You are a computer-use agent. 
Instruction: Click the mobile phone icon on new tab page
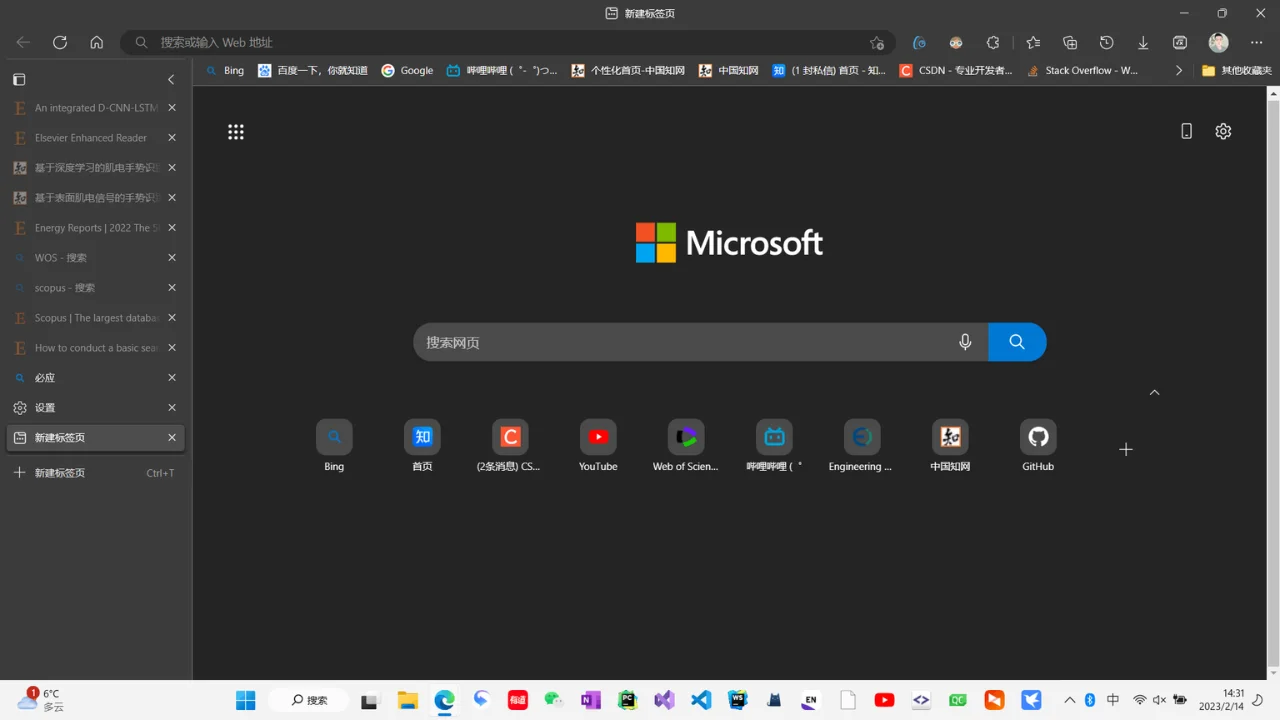pos(1186,131)
